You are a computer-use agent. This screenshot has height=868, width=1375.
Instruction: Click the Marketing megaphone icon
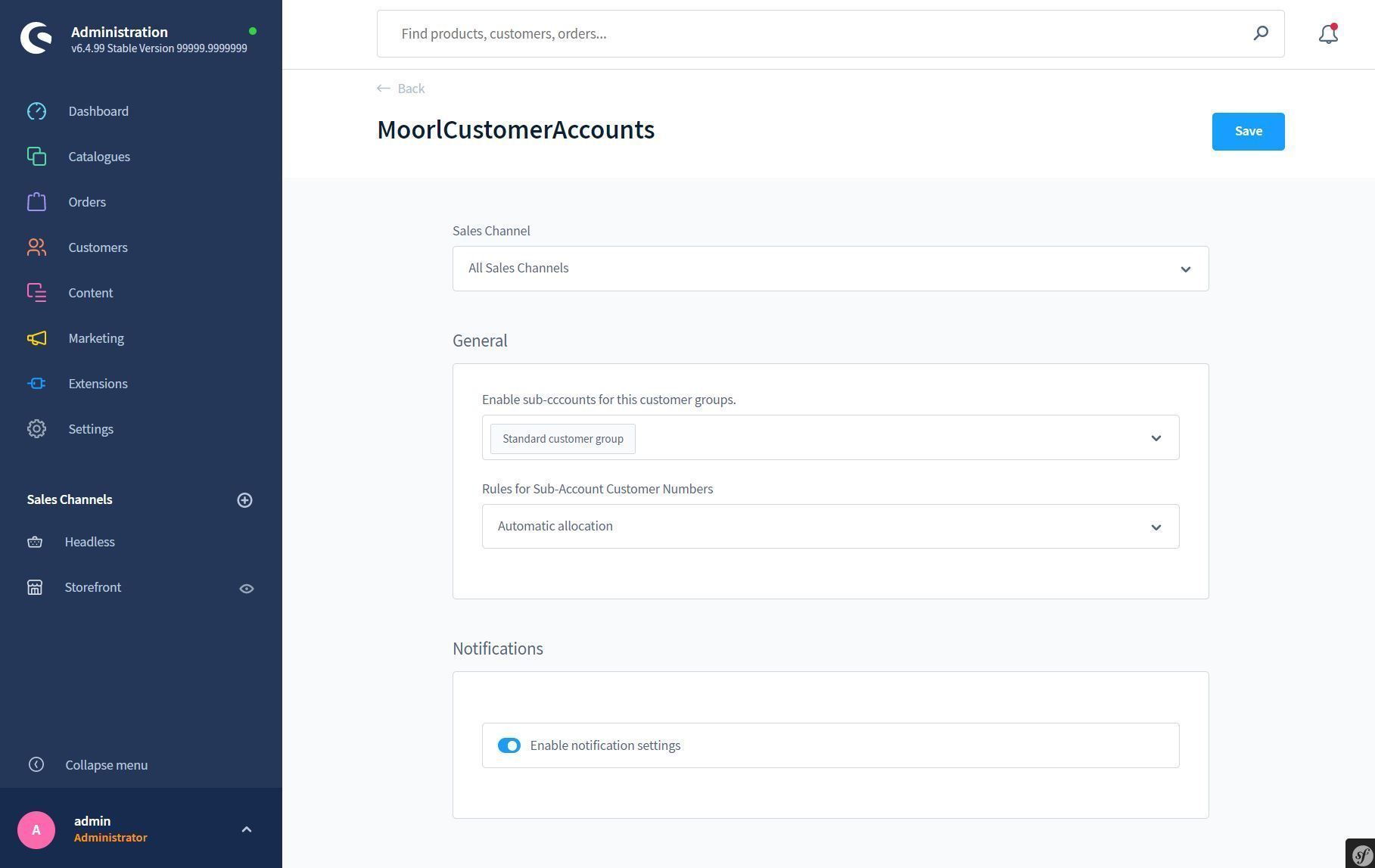click(36, 338)
